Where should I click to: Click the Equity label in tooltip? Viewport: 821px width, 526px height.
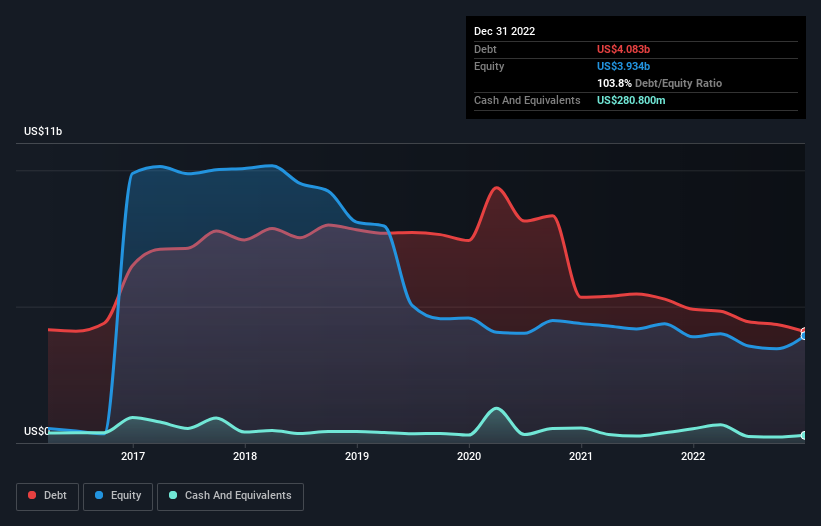[489, 66]
